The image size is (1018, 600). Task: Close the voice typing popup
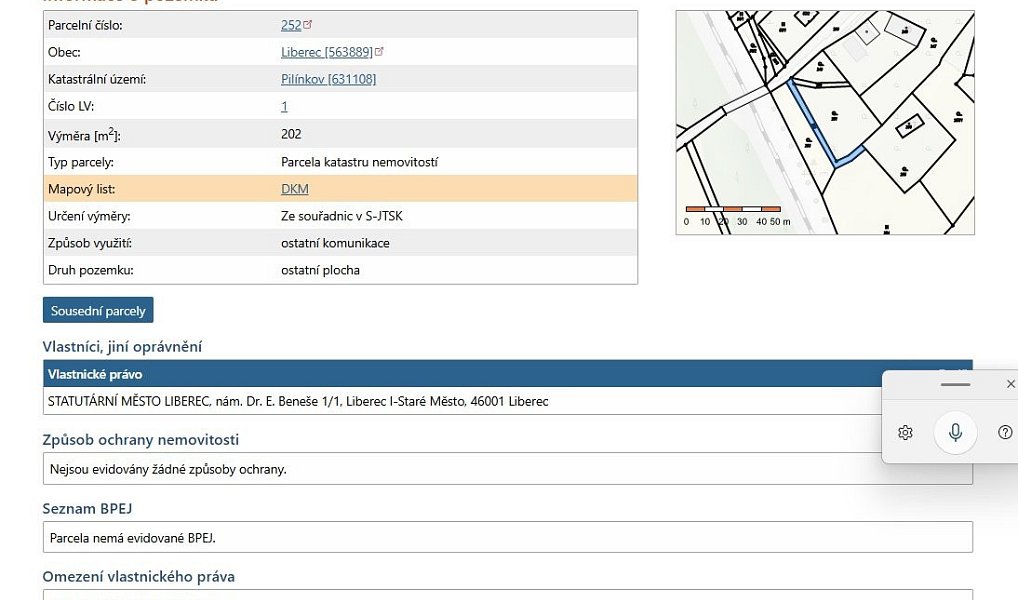point(1010,384)
